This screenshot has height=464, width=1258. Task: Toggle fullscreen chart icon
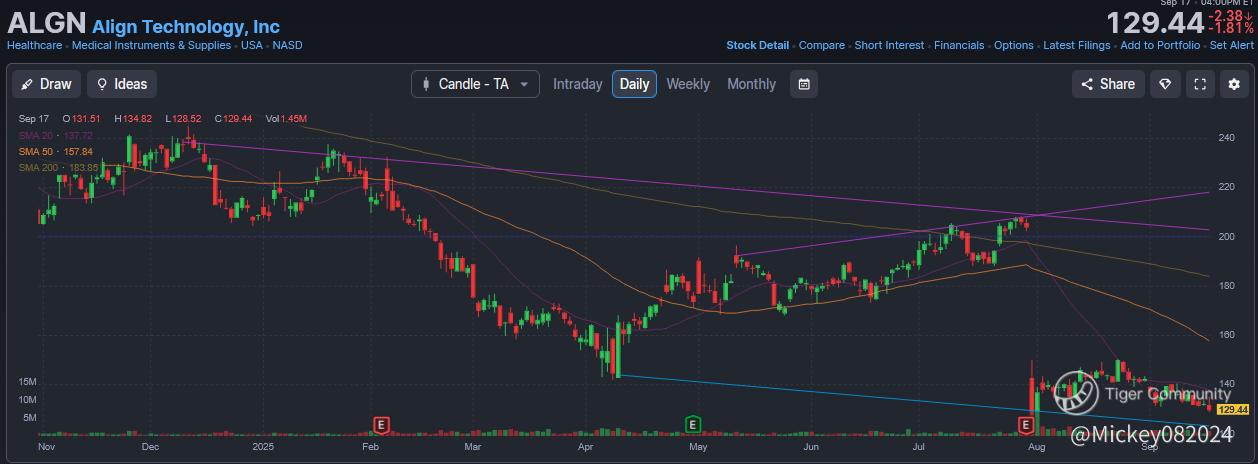1200,84
